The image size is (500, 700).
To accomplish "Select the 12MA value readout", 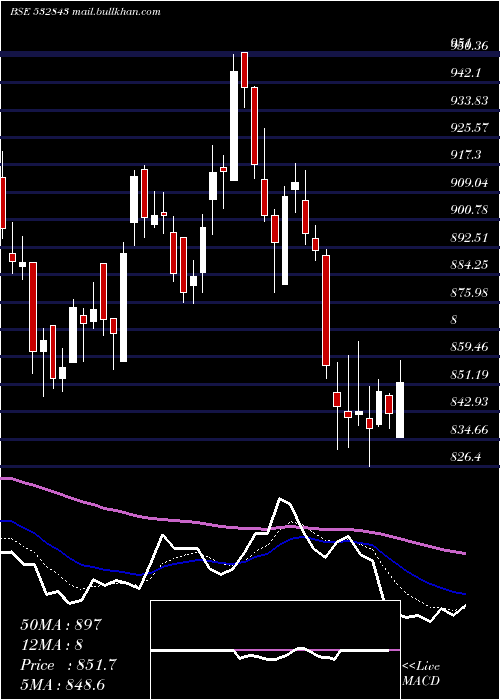I will pyautogui.click(x=51, y=645).
